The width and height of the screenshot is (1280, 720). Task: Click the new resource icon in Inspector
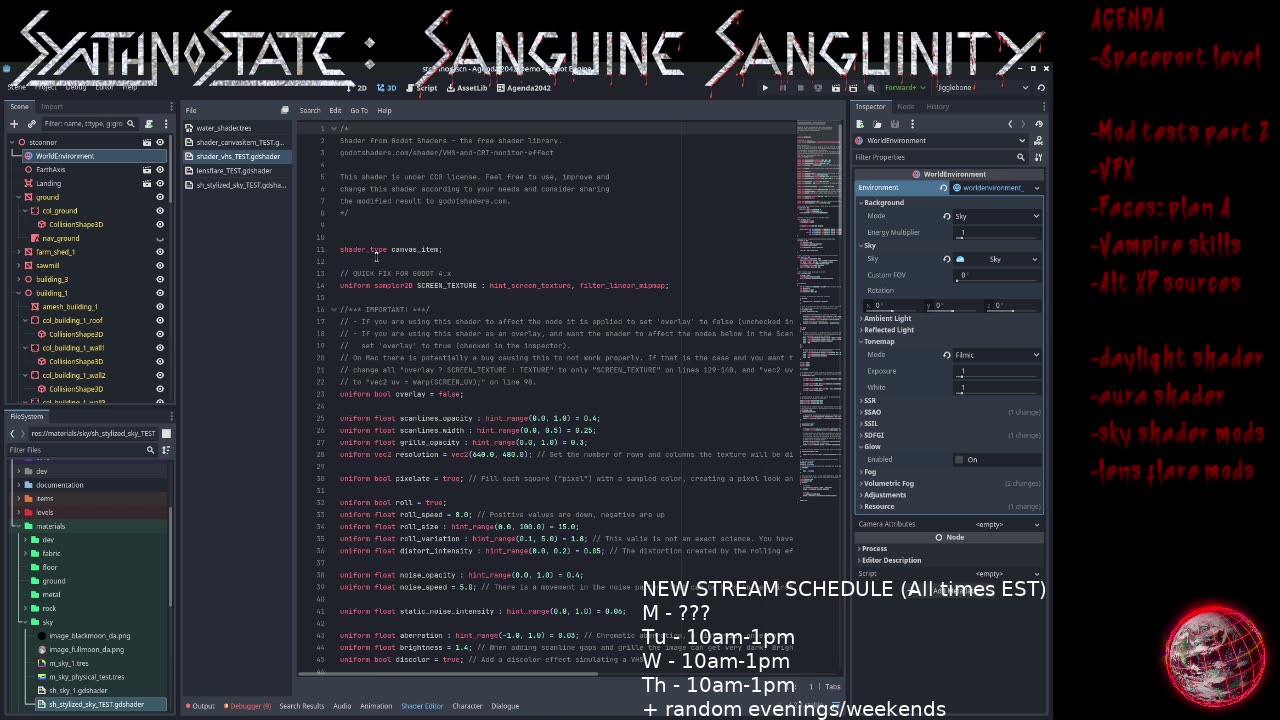(x=860, y=124)
